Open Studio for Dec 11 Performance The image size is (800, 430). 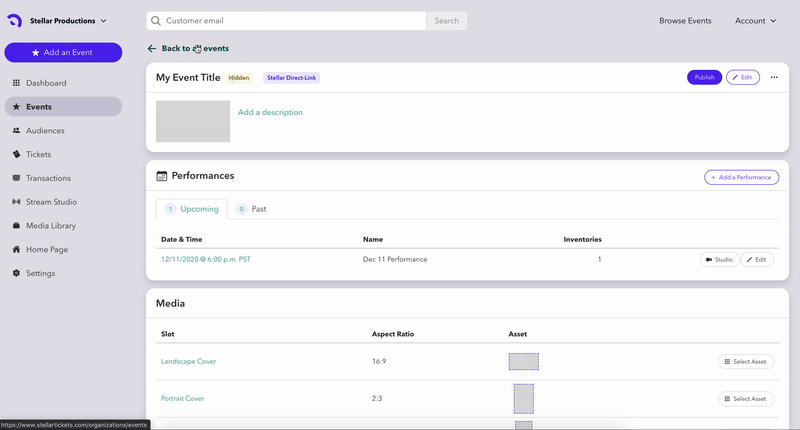click(x=719, y=260)
